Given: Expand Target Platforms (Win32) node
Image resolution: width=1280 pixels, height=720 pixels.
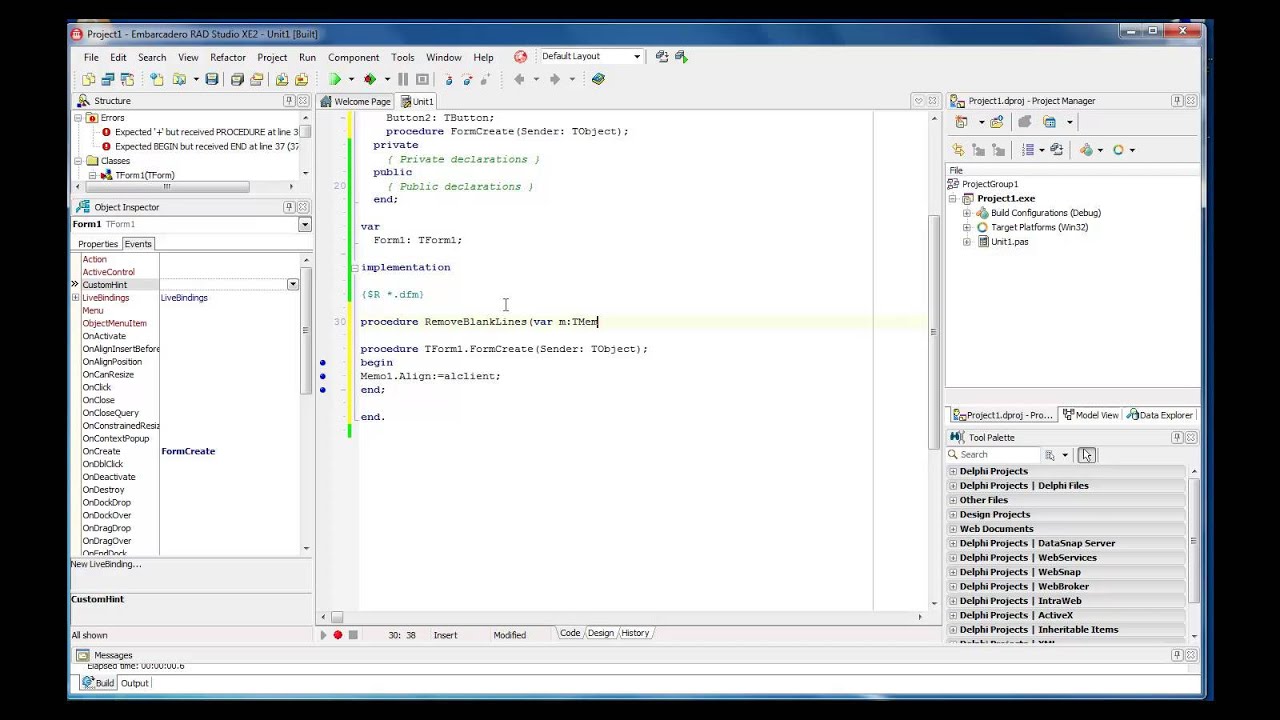Looking at the screenshot, I should click(967, 227).
